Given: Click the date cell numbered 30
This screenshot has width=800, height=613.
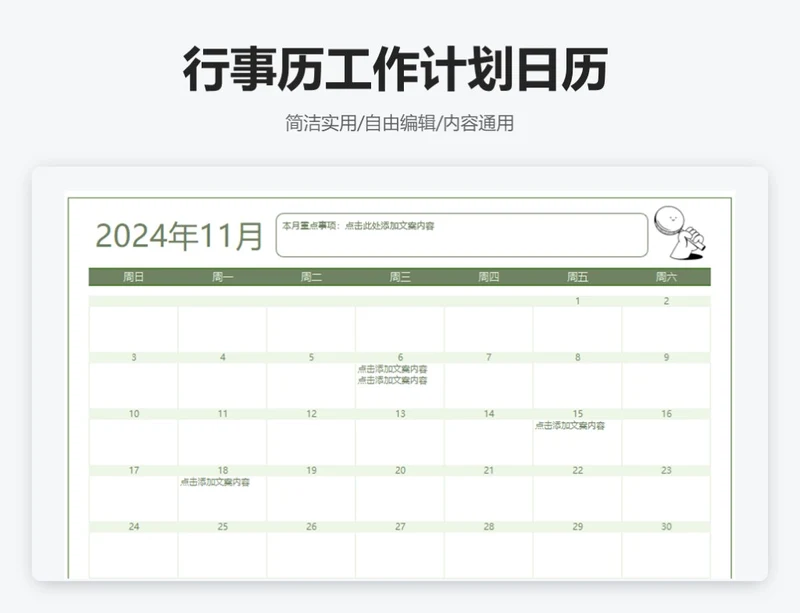Looking at the screenshot, I should pyautogui.click(x=666, y=527).
